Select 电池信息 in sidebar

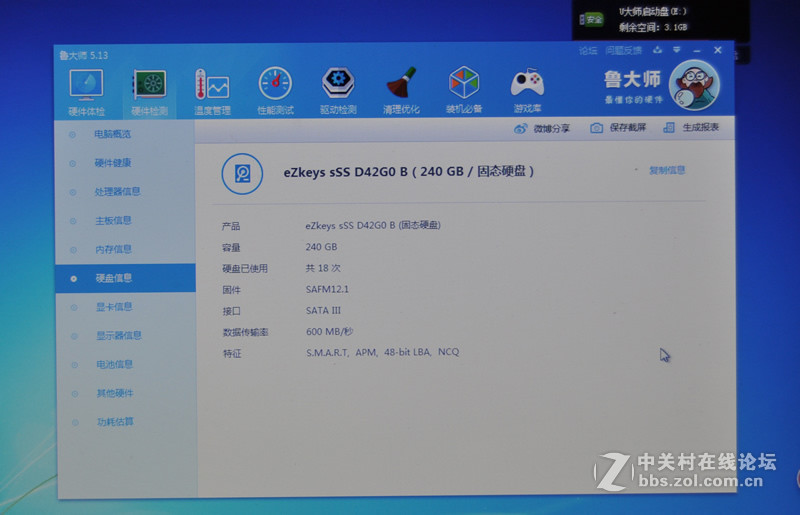coord(115,364)
